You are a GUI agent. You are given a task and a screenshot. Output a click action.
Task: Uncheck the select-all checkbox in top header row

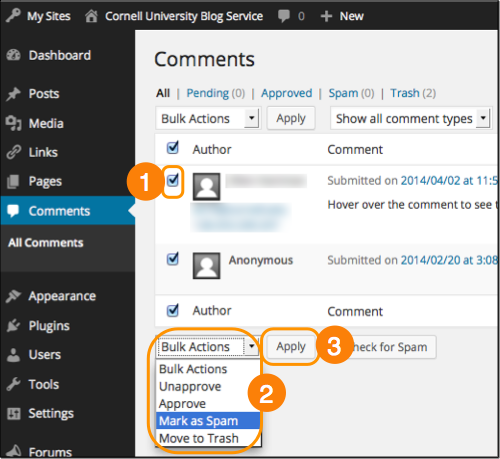click(x=173, y=147)
